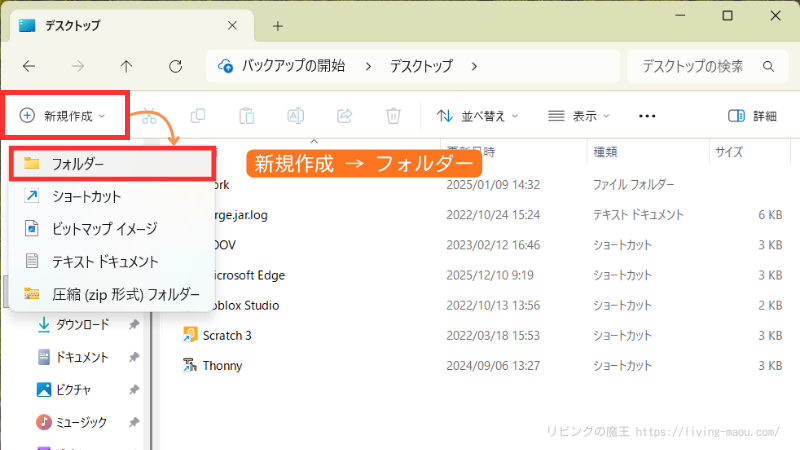The width and height of the screenshot is (800, 450).
Task: Open the 表示 view dropdown
Action: coord(579,116)
